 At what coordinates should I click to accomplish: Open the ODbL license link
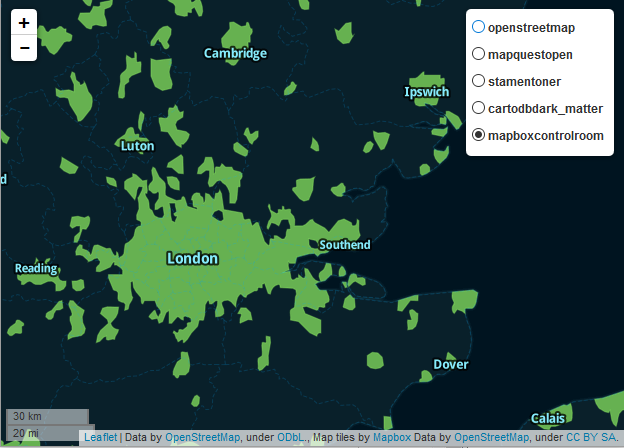(291, 437)
